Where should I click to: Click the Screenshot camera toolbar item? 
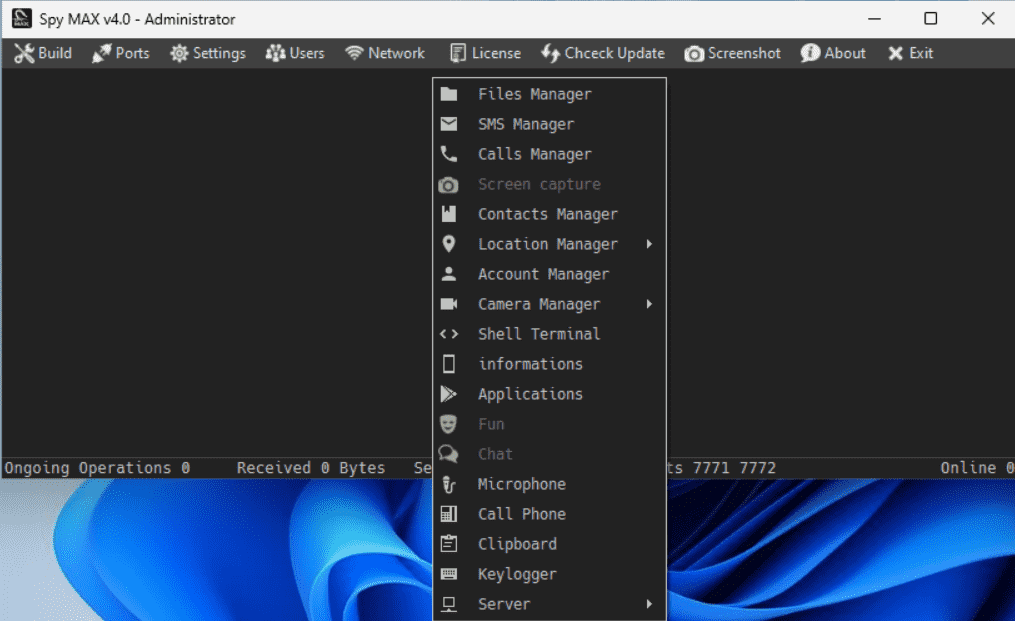733,53
